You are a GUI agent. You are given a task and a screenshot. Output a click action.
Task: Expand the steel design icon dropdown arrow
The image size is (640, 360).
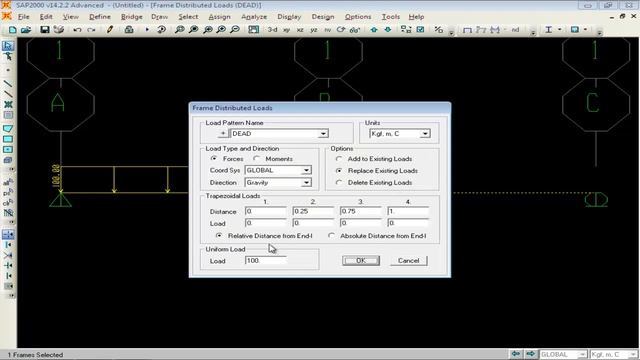click(560, 30)
